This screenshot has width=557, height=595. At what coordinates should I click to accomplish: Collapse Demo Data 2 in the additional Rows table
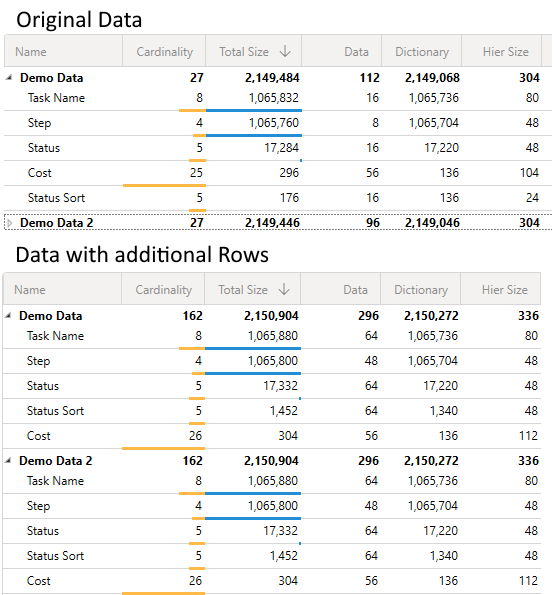(x=8, y=461)
